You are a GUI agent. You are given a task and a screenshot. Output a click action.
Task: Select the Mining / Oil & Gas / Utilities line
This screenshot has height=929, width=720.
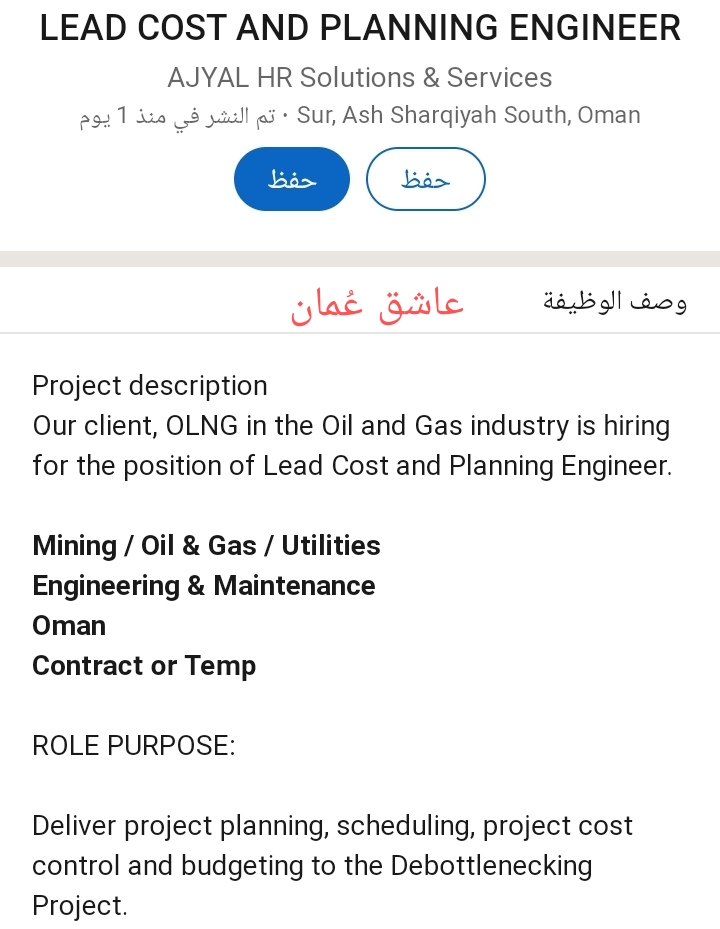pos(206,546)
